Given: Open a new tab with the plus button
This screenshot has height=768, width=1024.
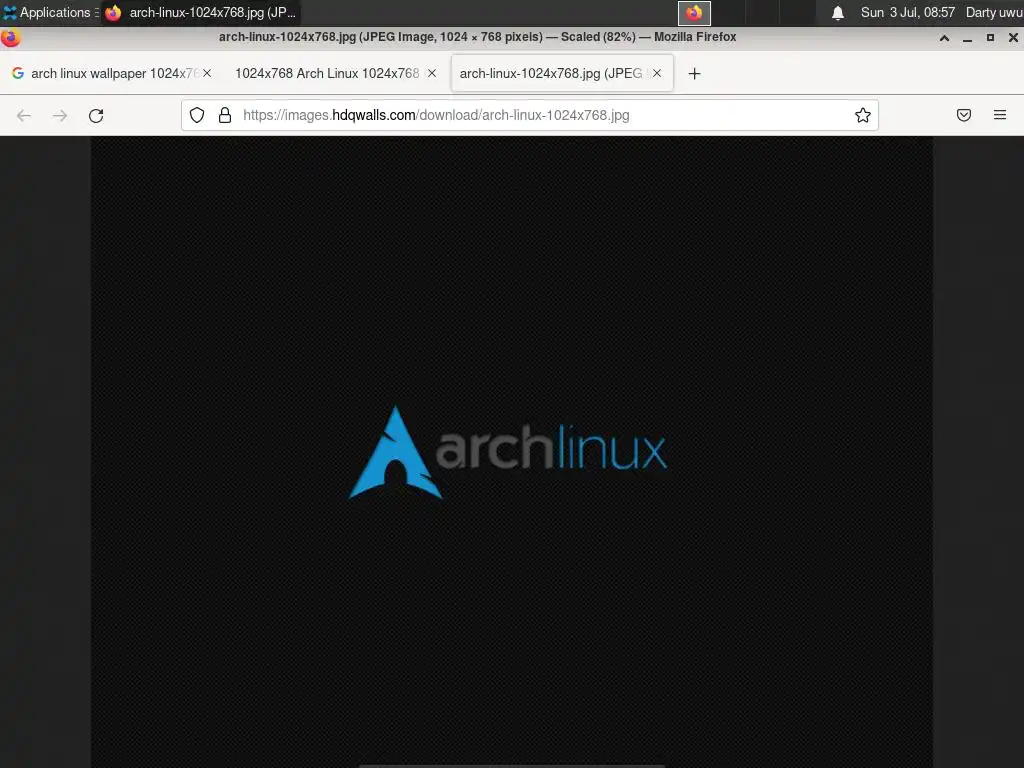Looking at the screenshot, I should [694, 74].
